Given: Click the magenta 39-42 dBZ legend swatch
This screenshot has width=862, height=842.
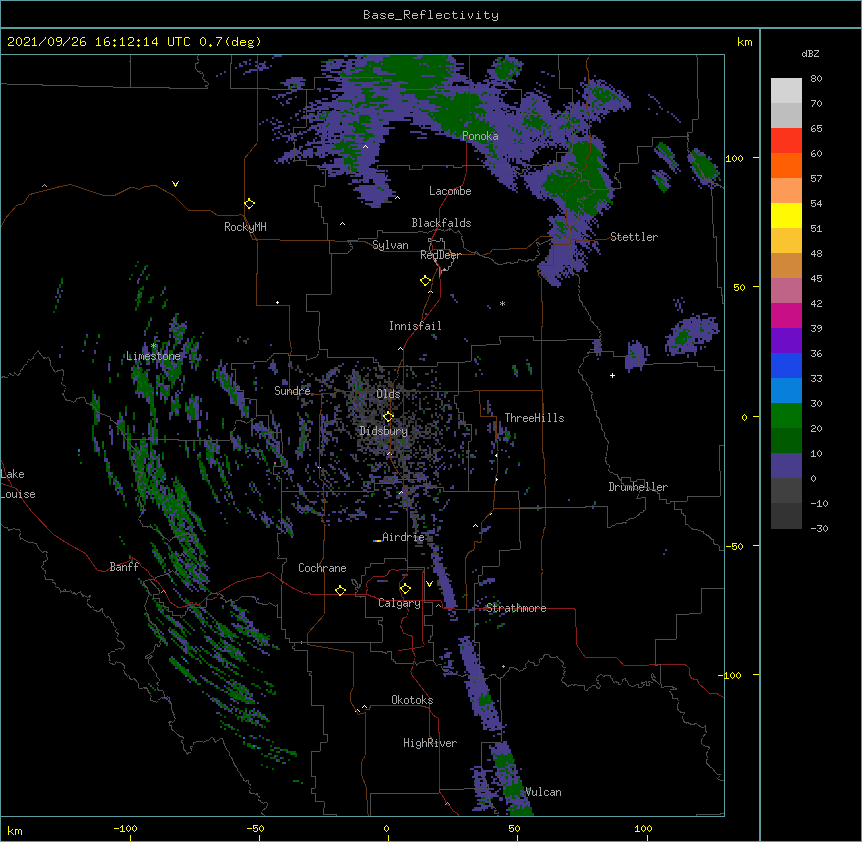Looking at the screenshot, I should coord(786,315).
